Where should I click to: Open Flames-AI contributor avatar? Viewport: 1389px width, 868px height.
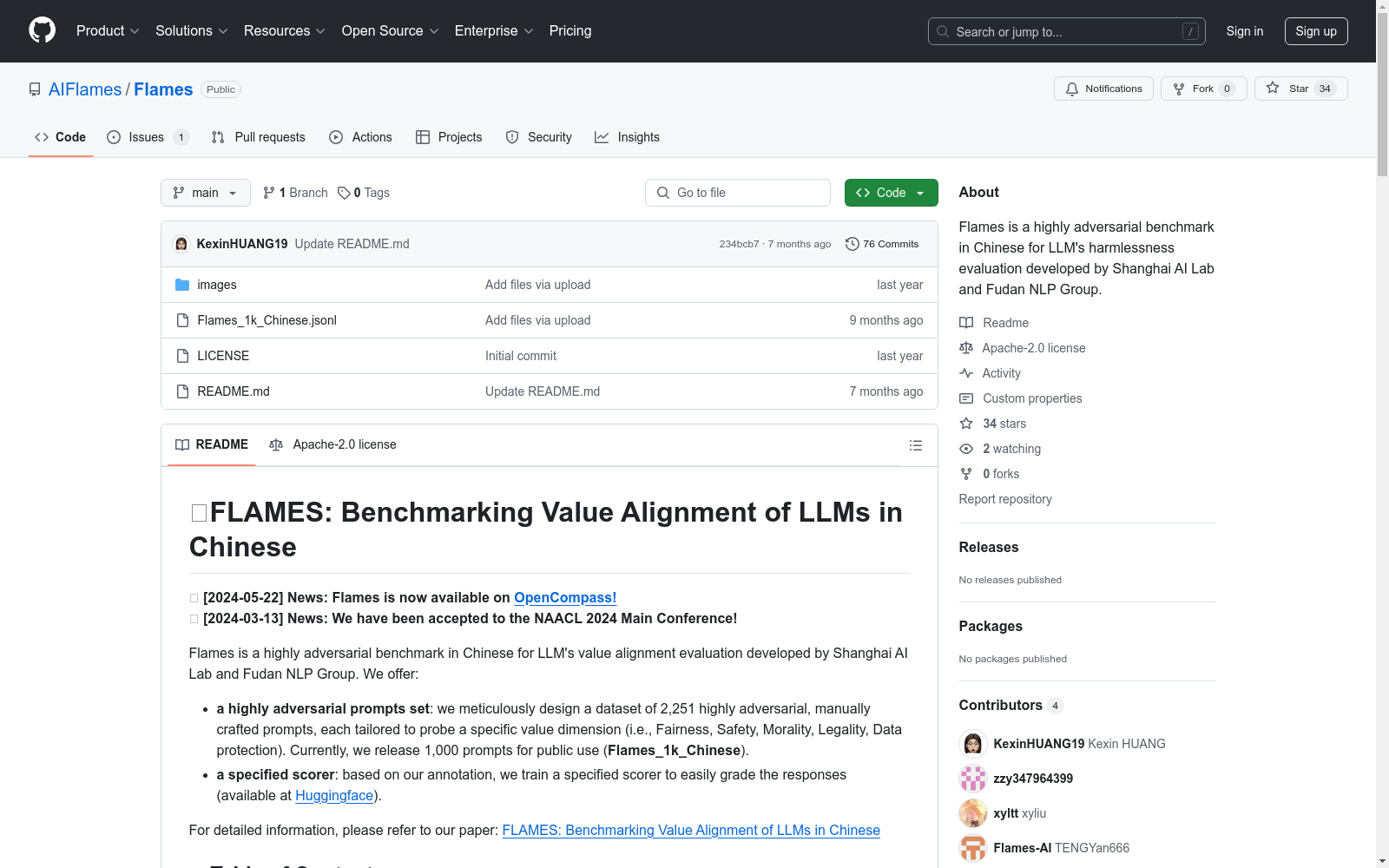972,848
